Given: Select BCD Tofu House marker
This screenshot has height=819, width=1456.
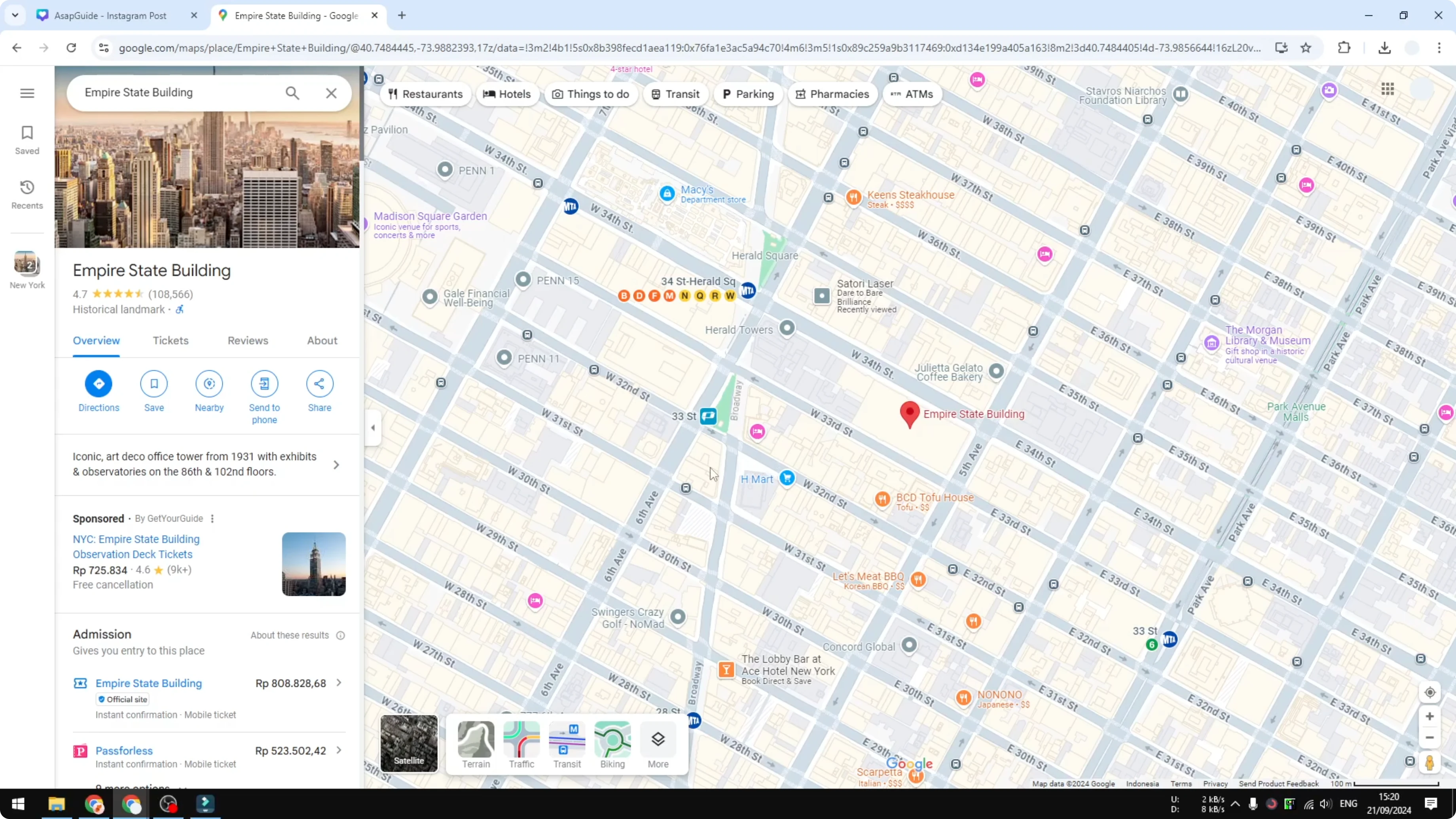Looking at the screenshot, I should point(882,499).
